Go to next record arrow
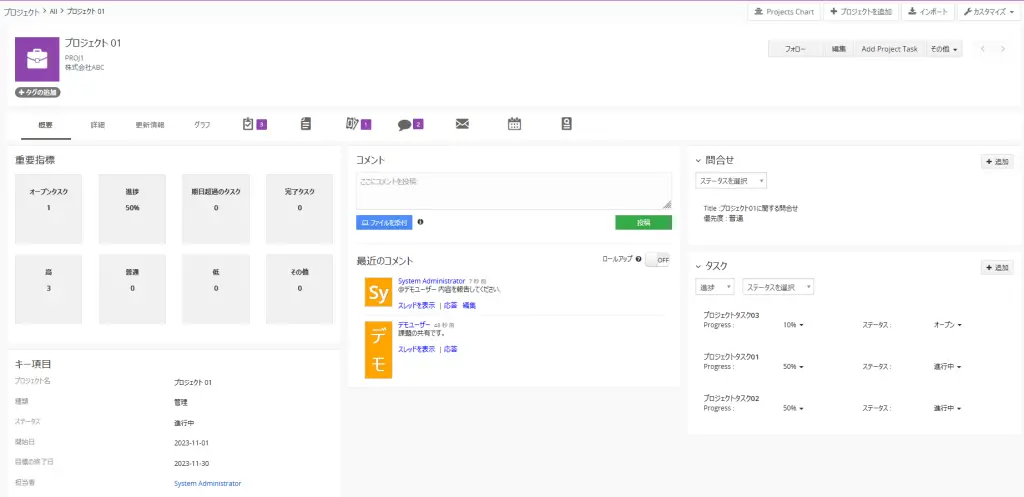1024x497 pixels. 1003,49
